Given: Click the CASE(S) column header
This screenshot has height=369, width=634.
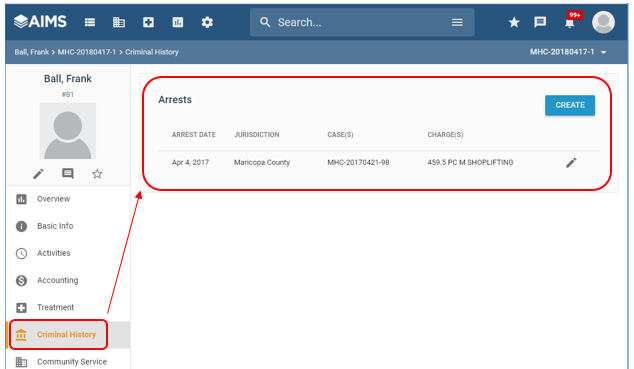Looking at the screenshot, I should point(340,135).
